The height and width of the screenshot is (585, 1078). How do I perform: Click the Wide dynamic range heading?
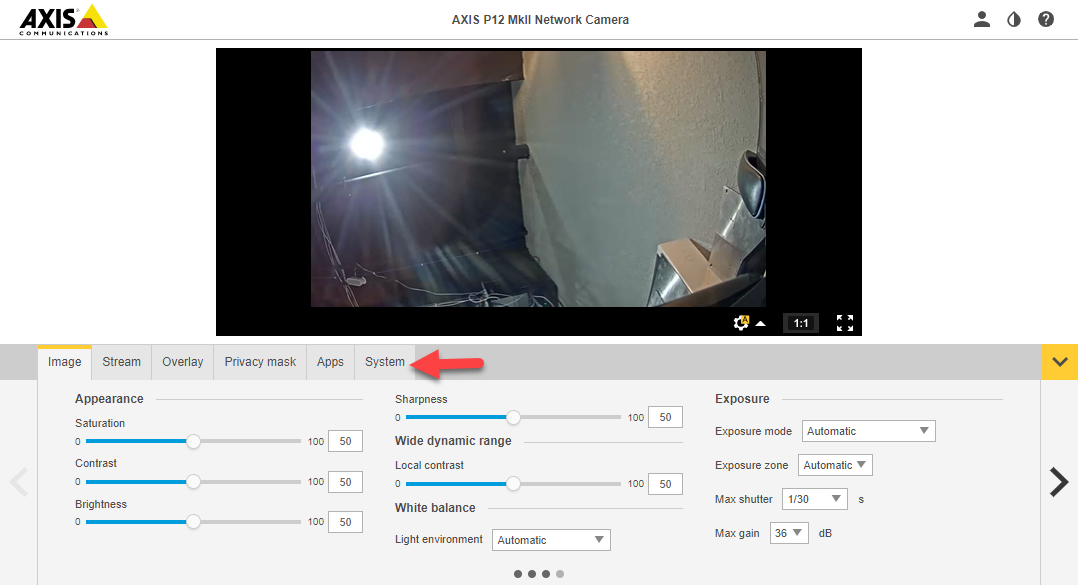(x=453, y=441)
